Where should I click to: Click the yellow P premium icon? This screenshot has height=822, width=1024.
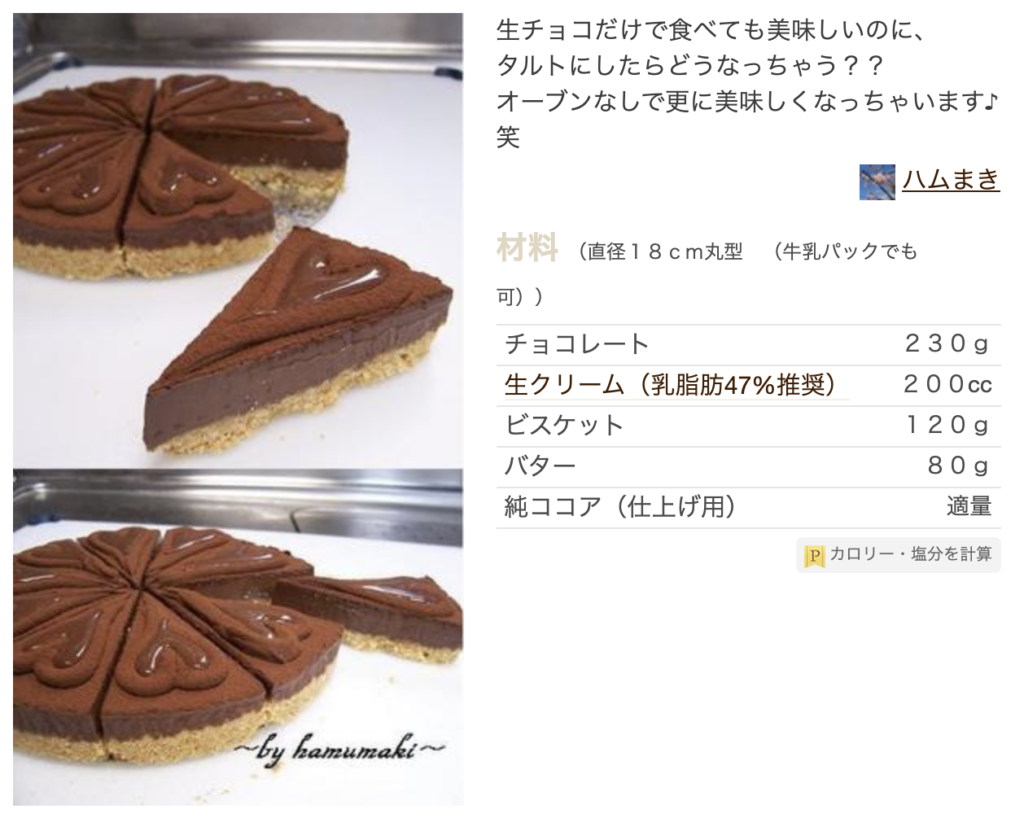pyautogui.click(x=814, y=556)
